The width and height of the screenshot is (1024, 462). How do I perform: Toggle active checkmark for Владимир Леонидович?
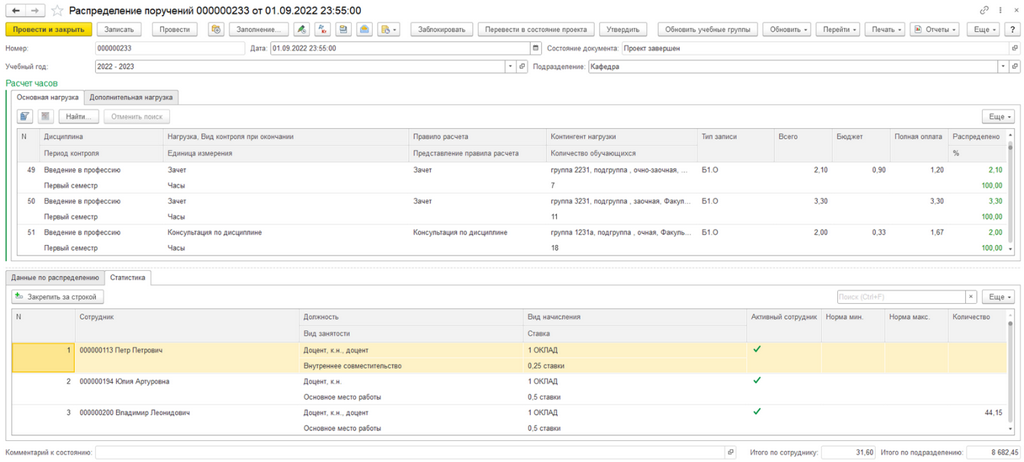click(x=757, y=412)
